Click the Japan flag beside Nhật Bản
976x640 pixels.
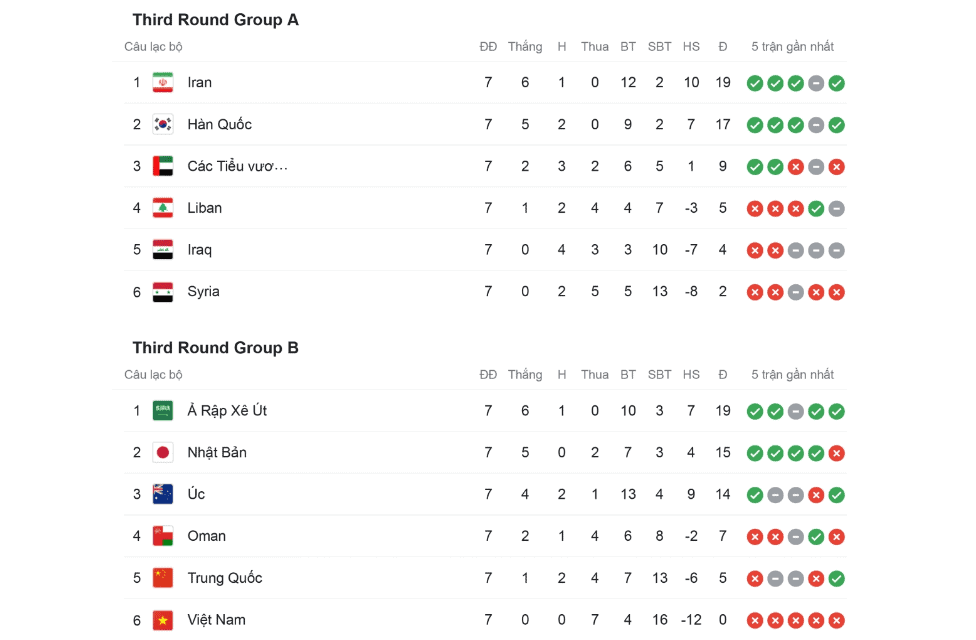pyautogui.click(x=163, y=452)
